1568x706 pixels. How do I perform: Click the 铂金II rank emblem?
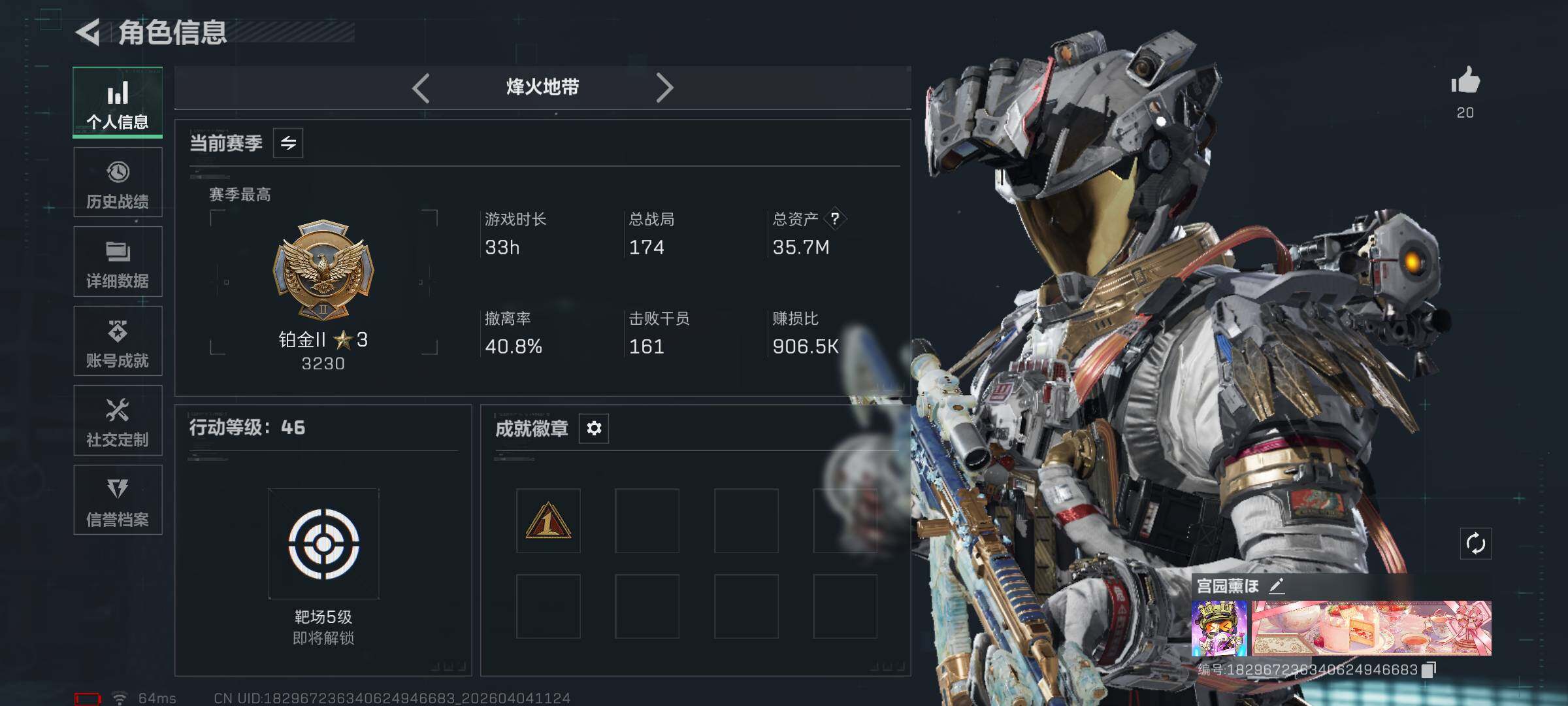tap(323, 270)
